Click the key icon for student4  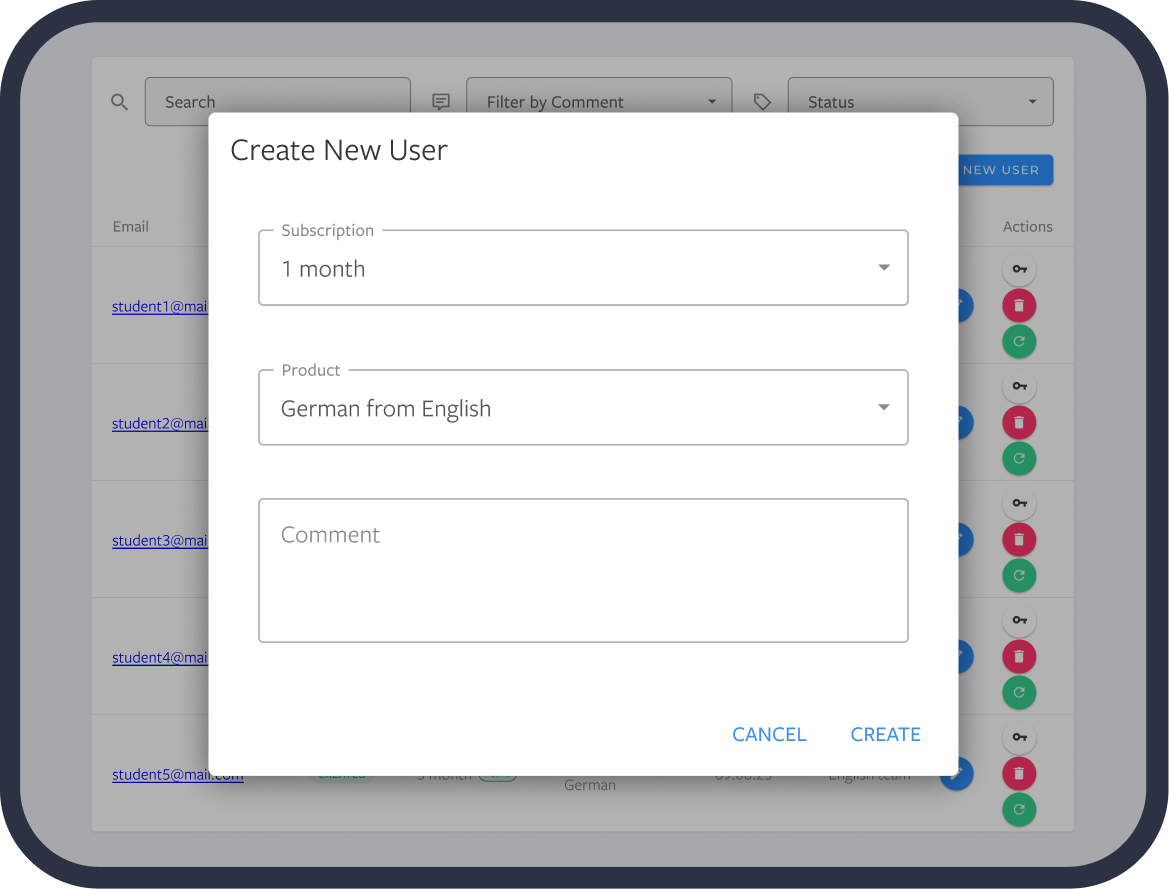(1019, 620)
